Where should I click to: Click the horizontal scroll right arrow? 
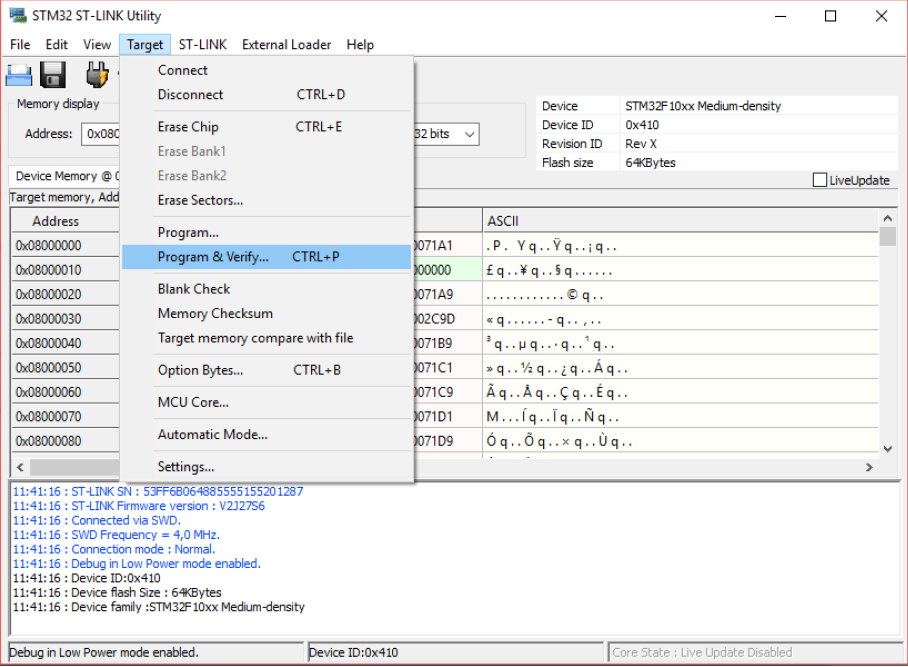869,467
